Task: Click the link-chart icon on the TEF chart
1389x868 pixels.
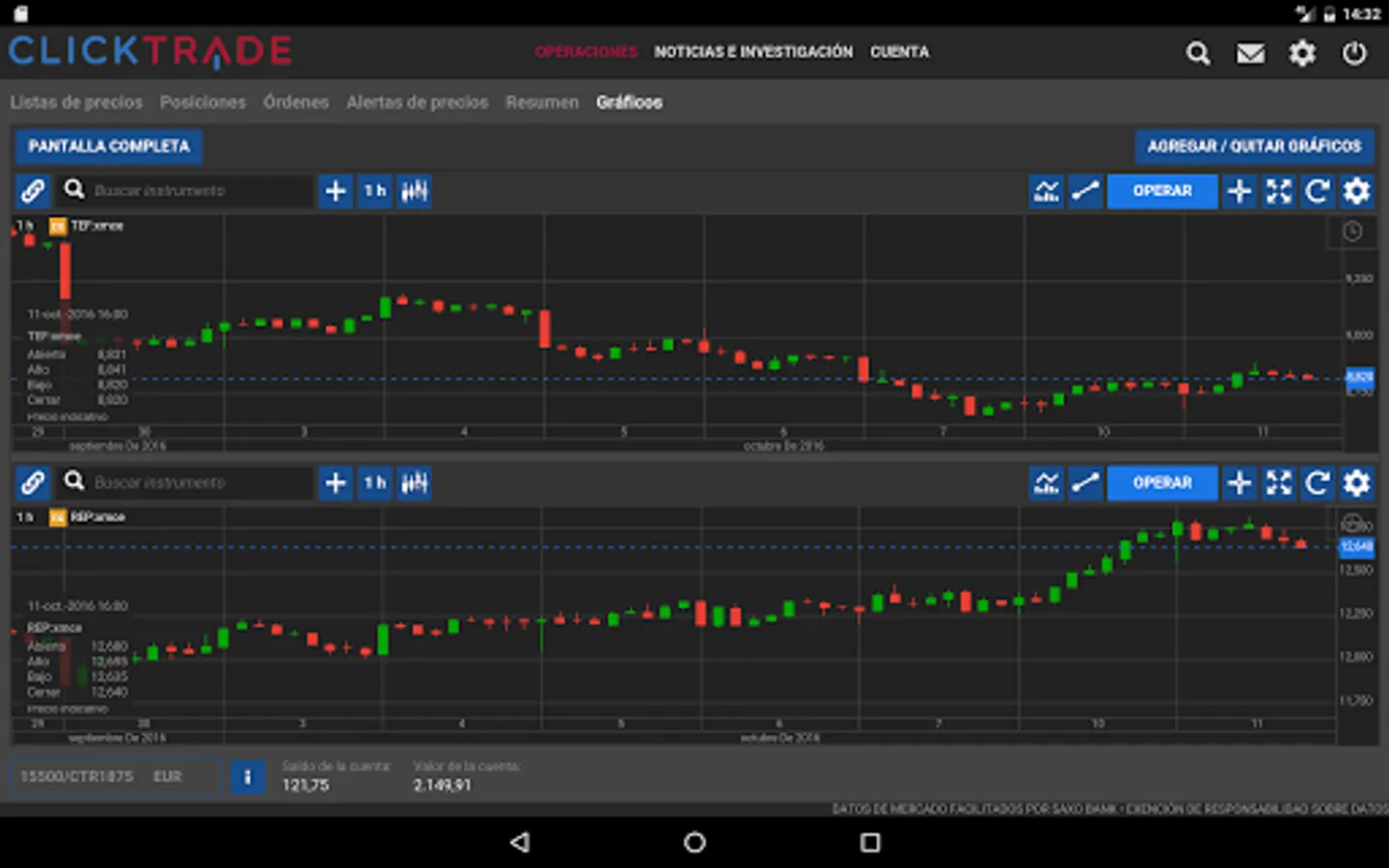Action: click(x=33, y=191)
